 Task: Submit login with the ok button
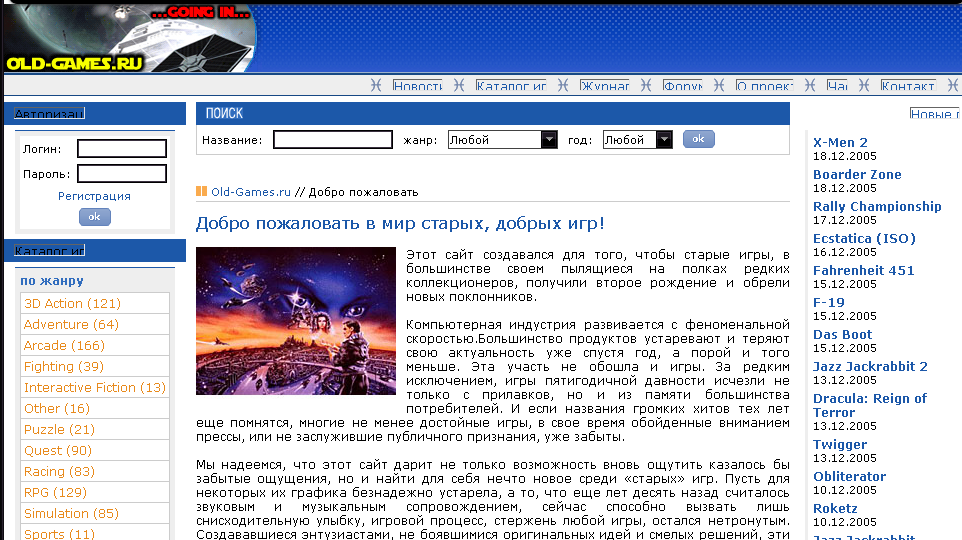(94, 217)
